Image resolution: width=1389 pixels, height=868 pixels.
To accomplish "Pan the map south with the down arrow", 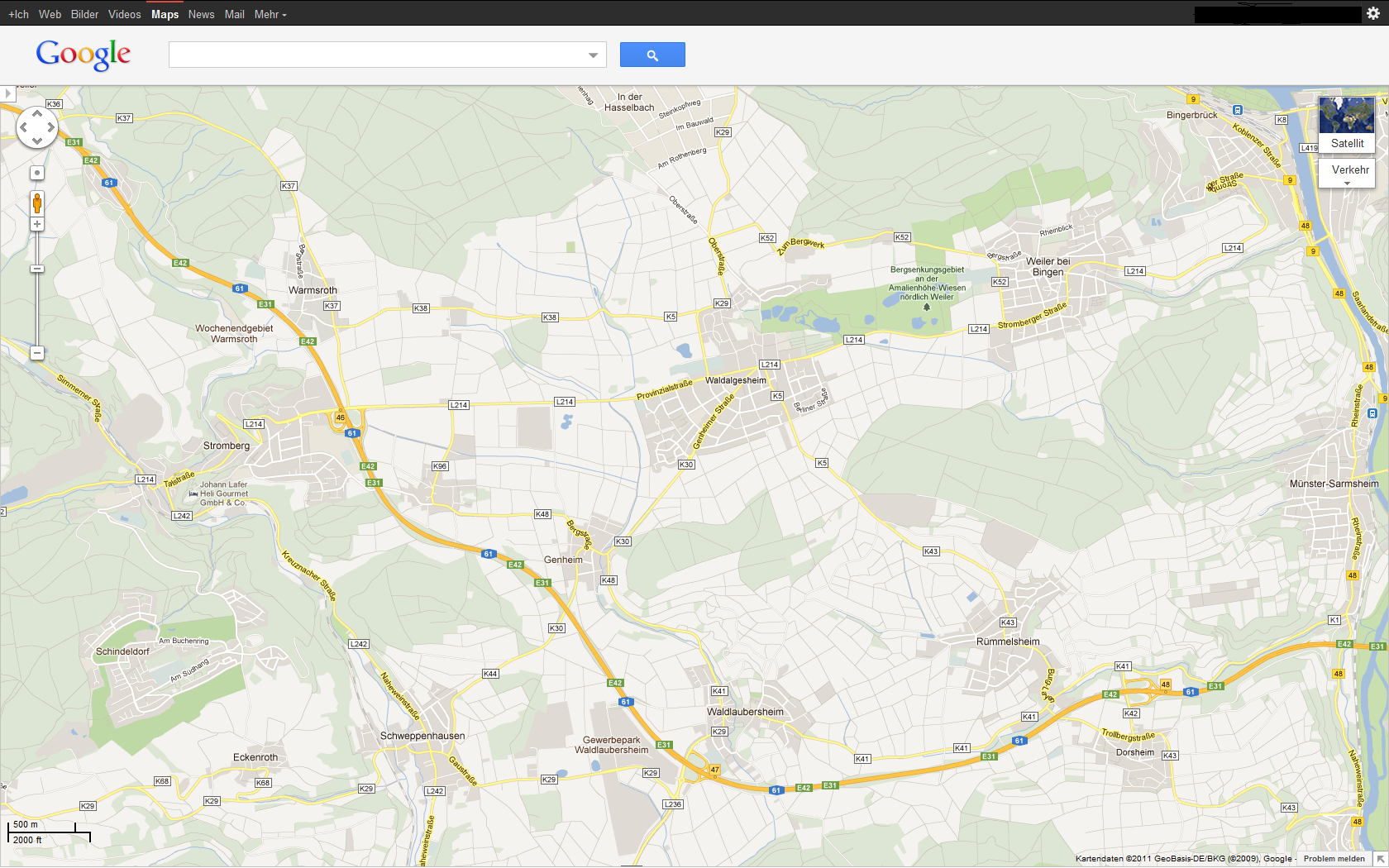I will [37, 141].
